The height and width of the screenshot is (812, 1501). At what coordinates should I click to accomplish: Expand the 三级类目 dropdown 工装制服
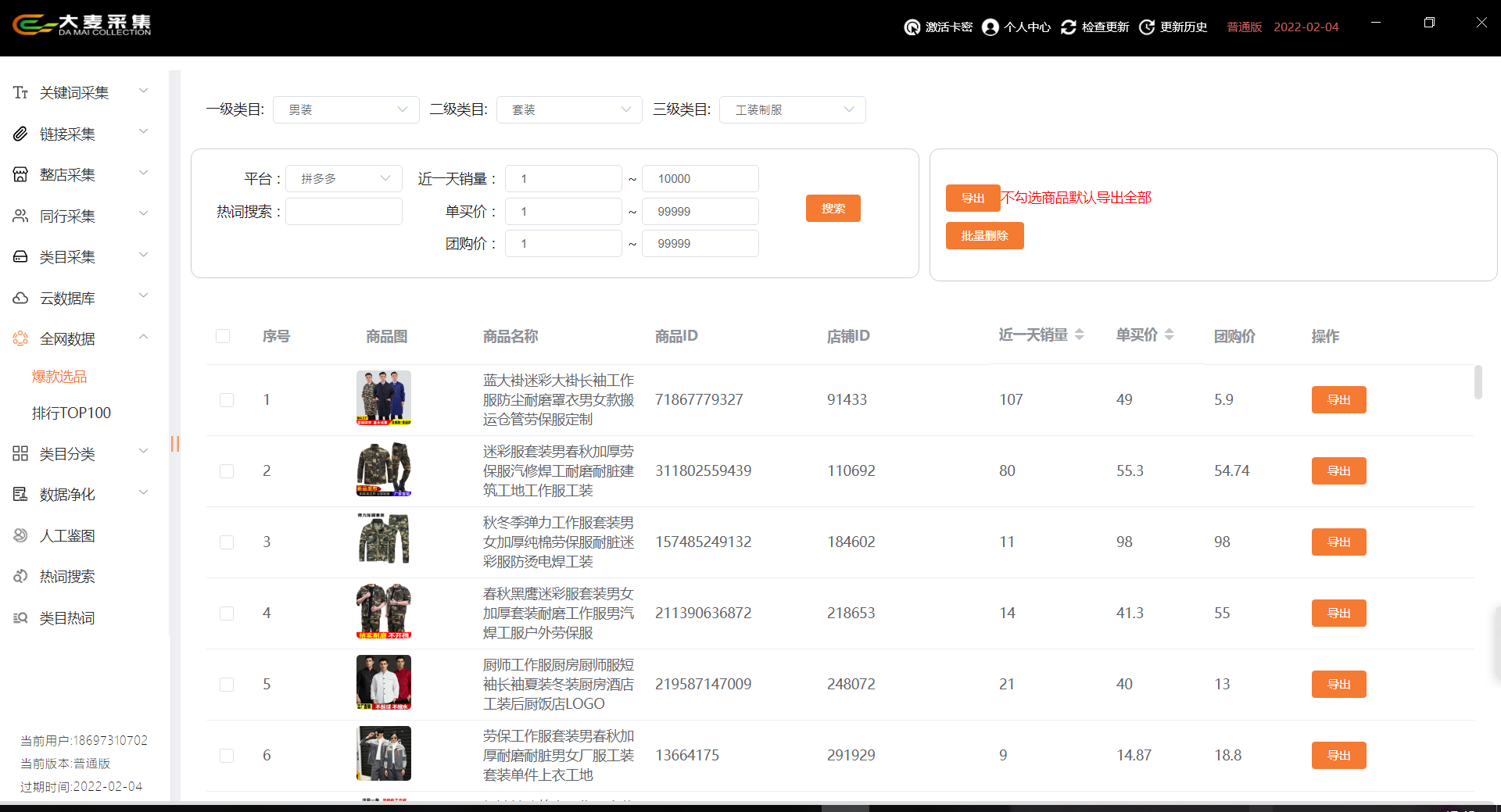pyautogui.click(x=792, y=110)
